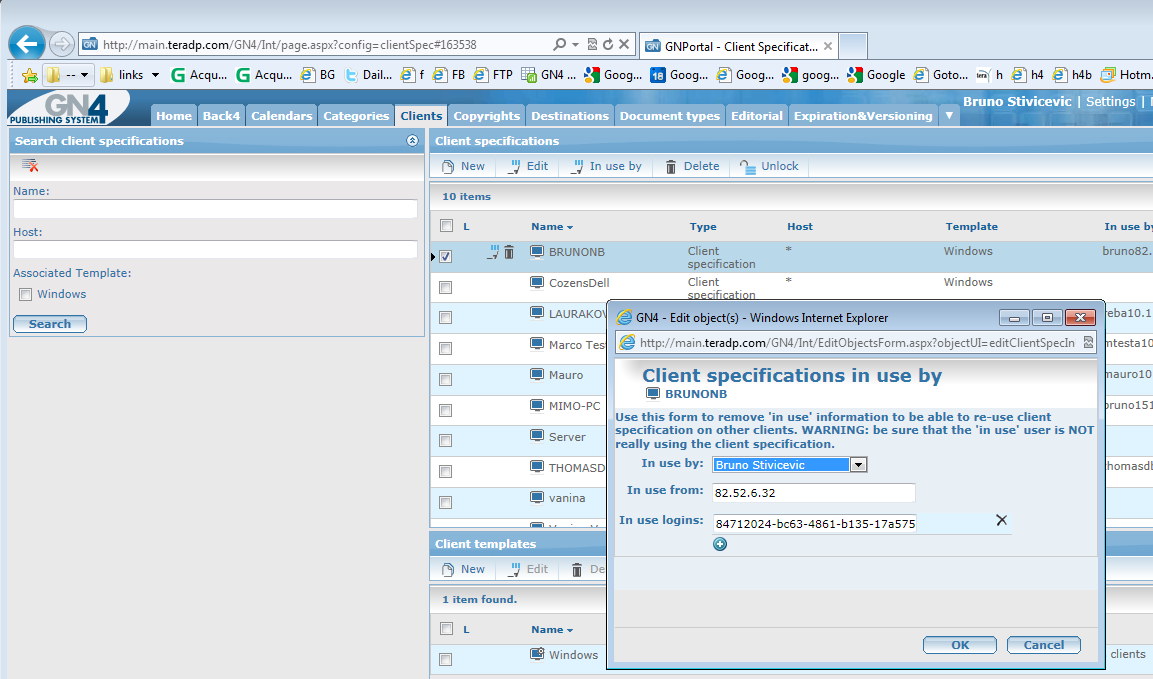Click the address bar search magnifier icon
1153x679 pixels.
[x=560, y=44]
